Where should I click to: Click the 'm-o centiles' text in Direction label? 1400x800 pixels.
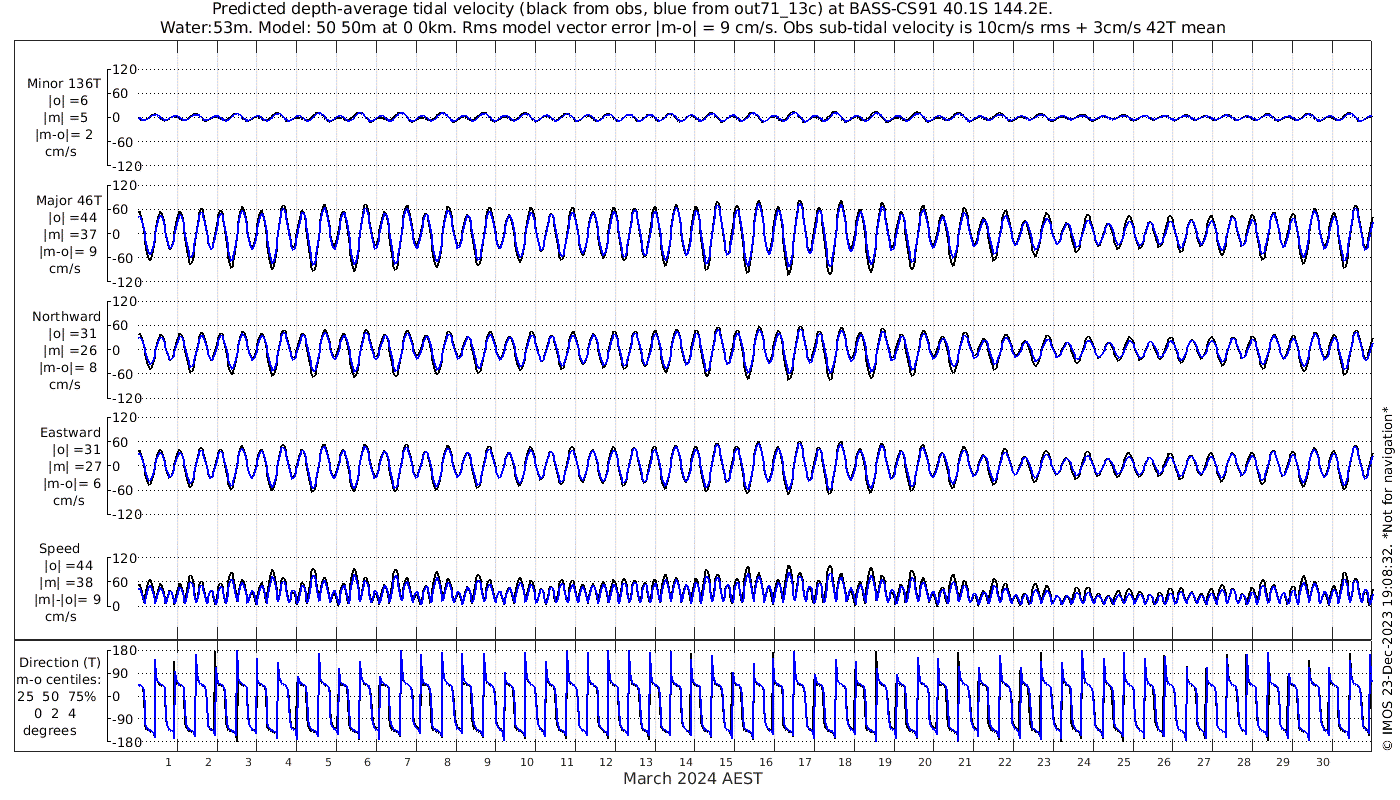61,679
